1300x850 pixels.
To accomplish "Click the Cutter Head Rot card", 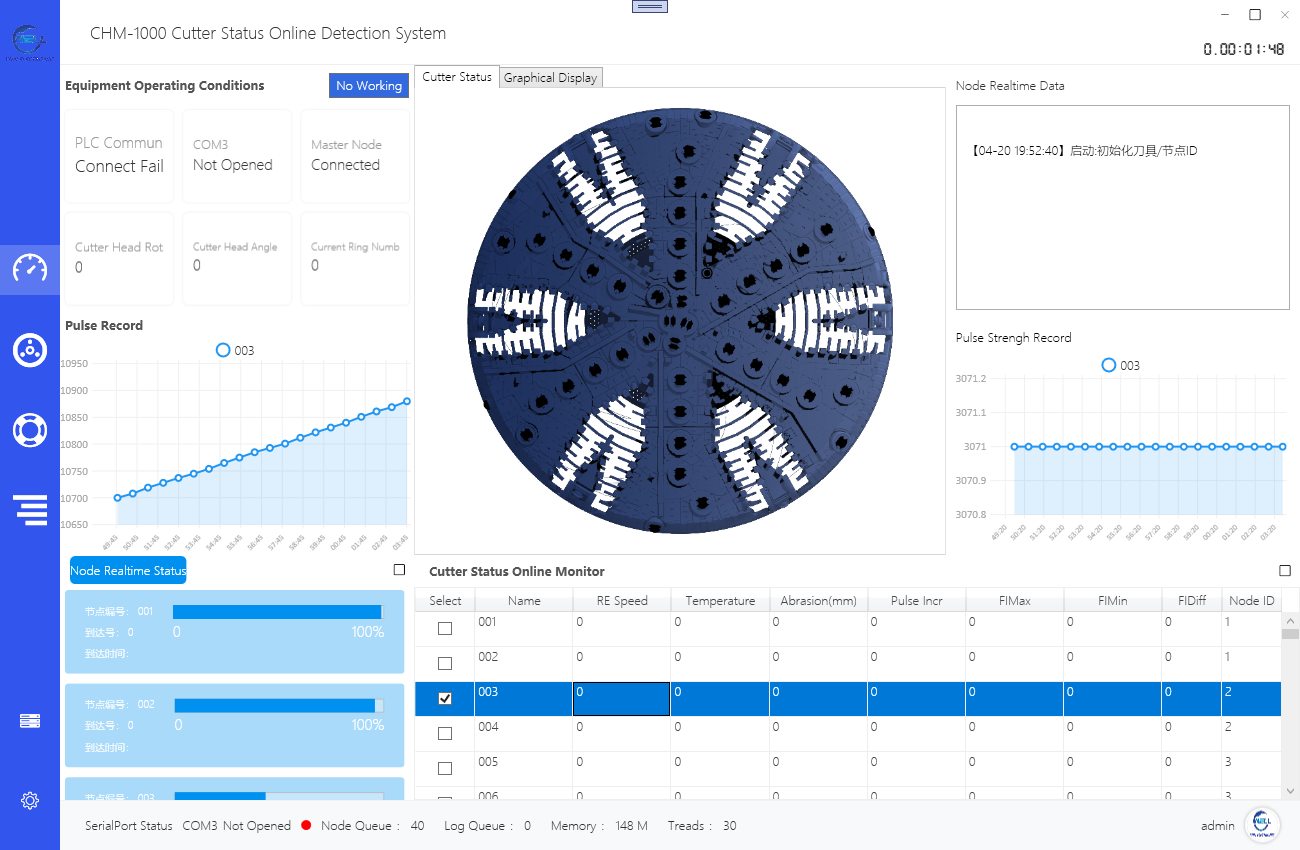I will click(119, 258).
